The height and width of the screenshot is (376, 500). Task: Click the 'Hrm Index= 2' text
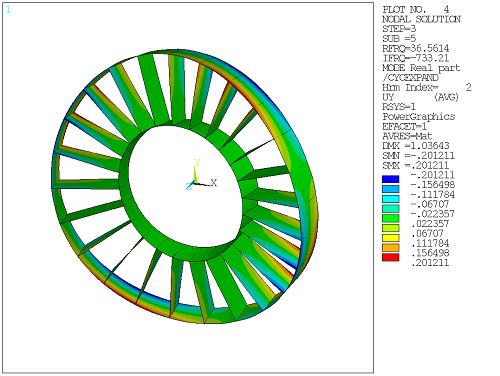(x=427, y=87)
